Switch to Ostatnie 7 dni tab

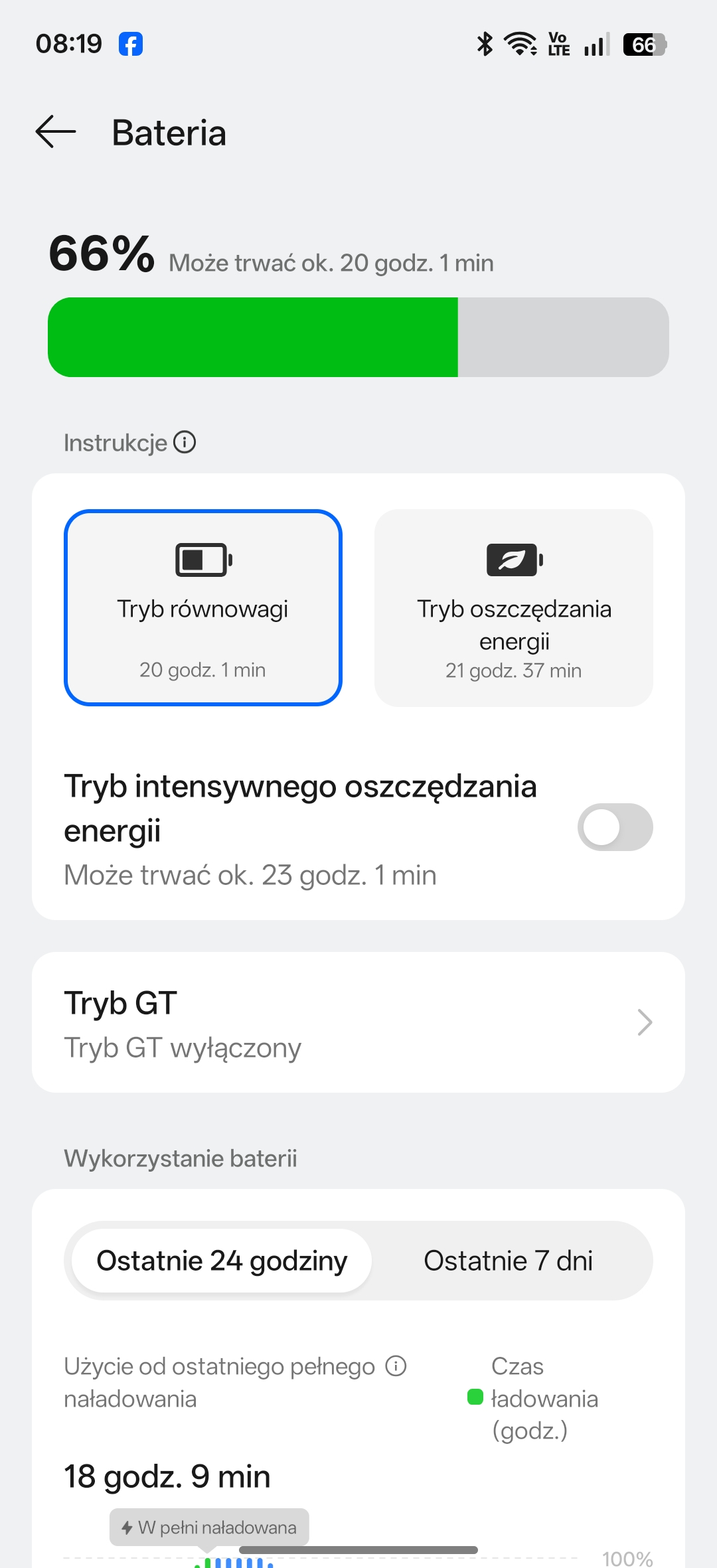pyautogui.click(x=508, y=1261)
